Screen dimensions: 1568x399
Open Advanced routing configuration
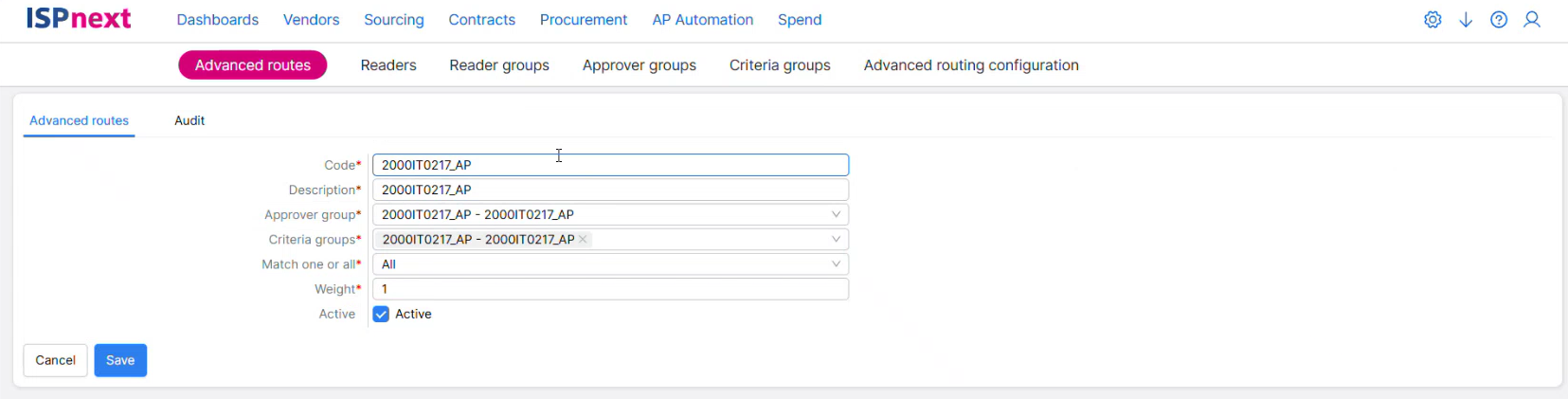971,65
